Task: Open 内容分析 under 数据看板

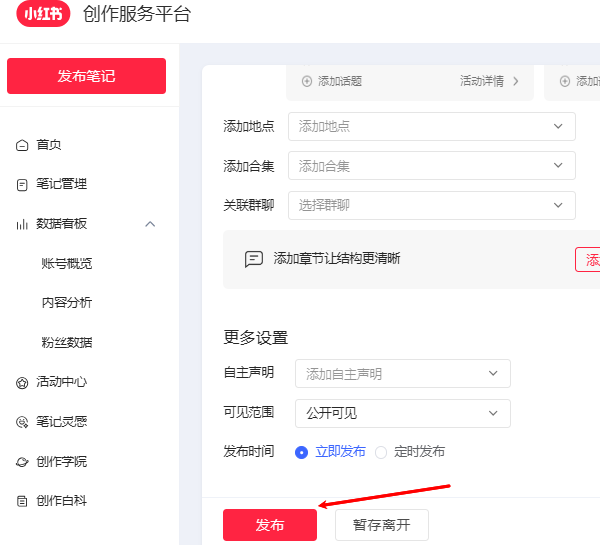Action: (67, 303)
